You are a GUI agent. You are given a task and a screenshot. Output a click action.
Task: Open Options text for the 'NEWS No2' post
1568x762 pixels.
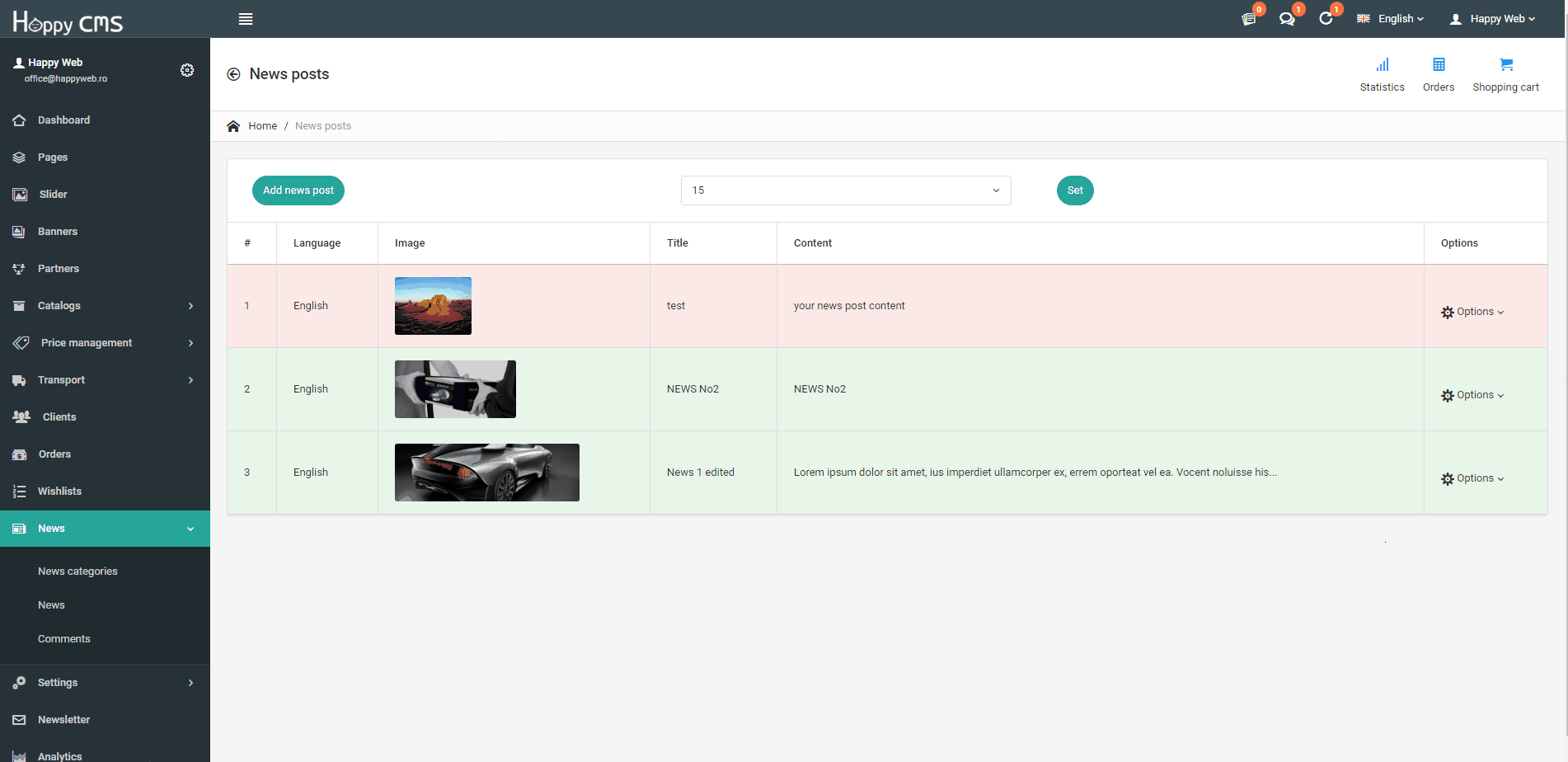click(1475, 395)
